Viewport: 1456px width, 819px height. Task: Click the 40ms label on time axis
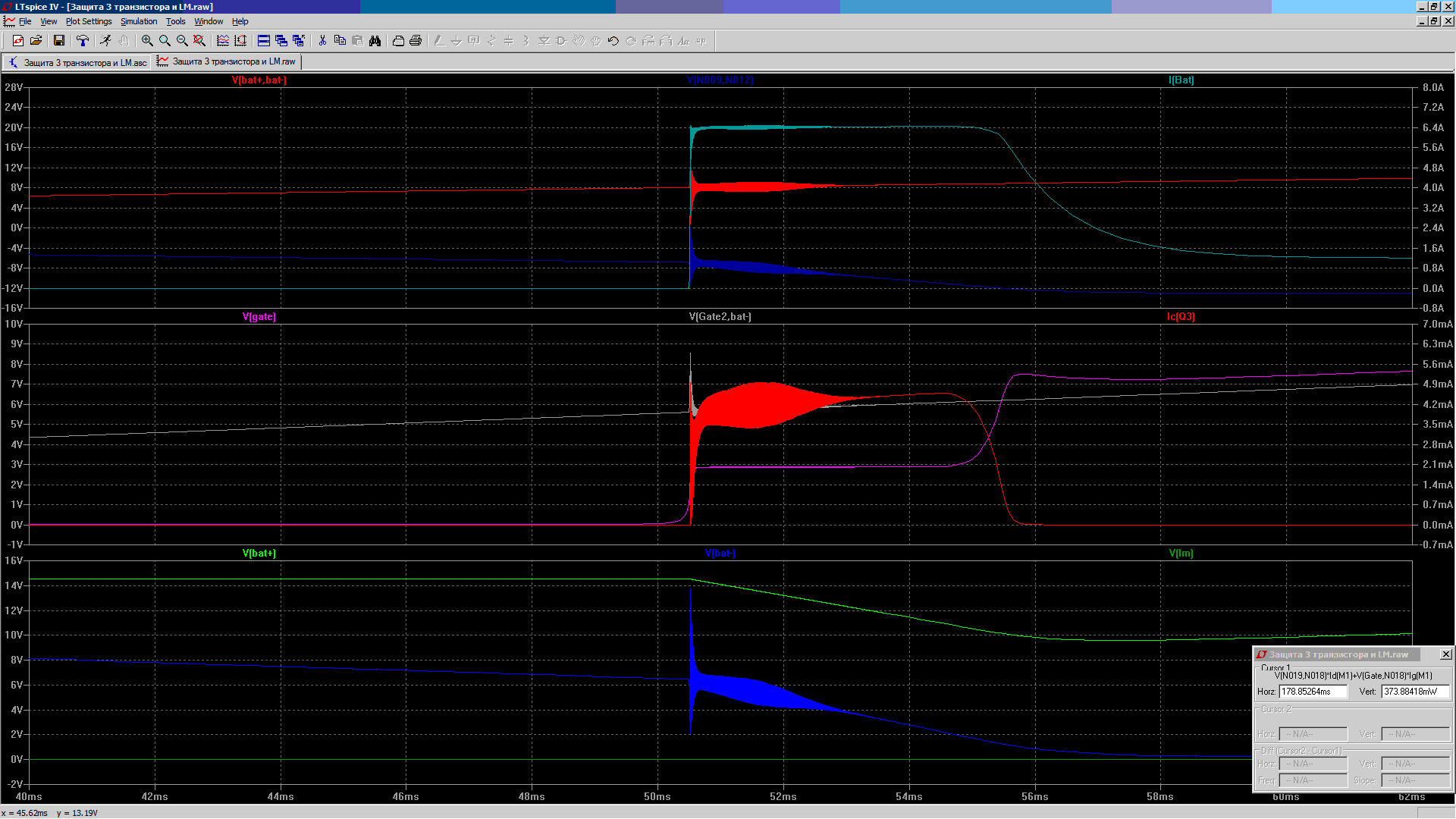tap(29, 796)
